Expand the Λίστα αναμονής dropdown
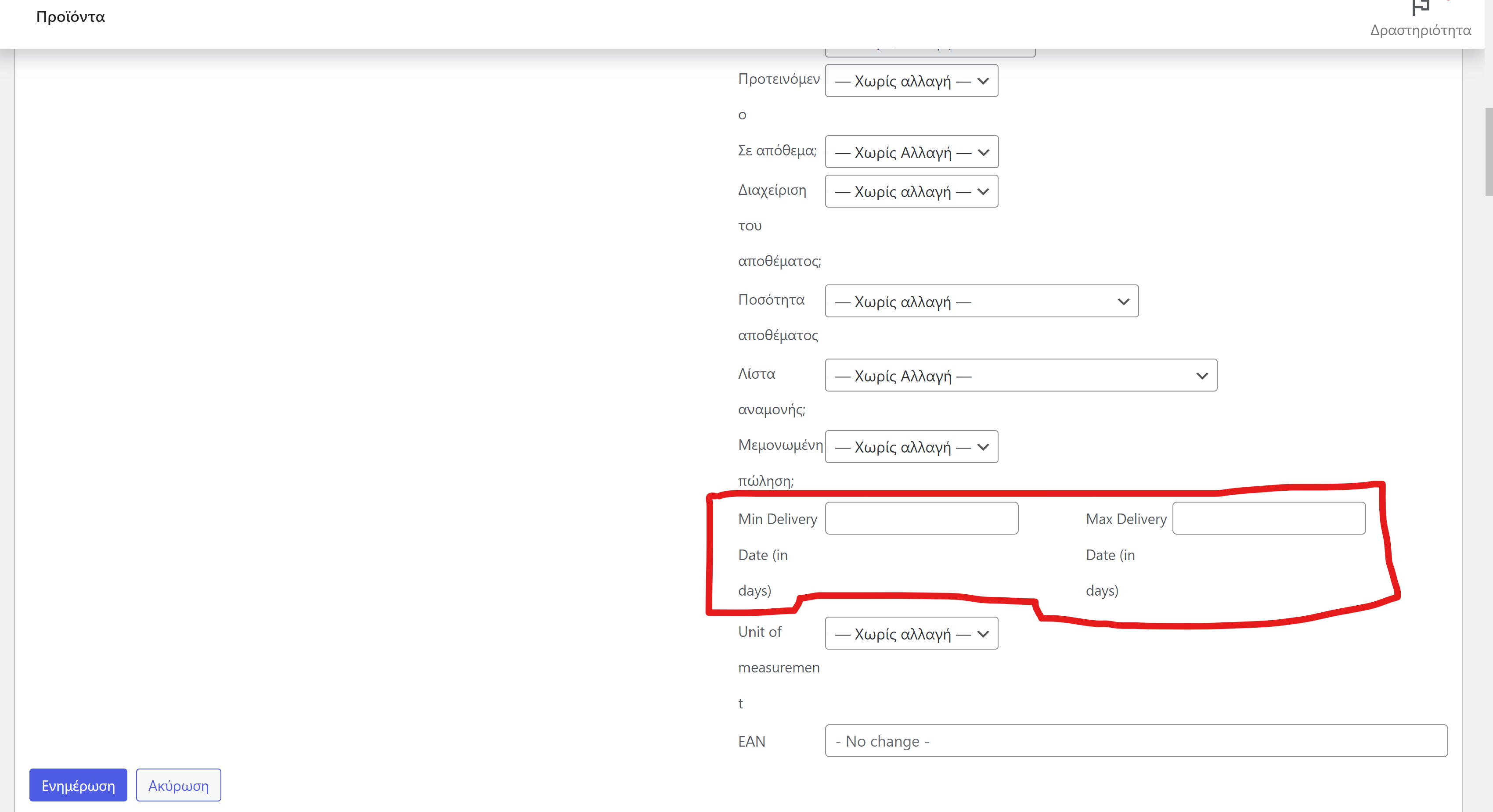The width and height of the screenshot is (1493, 812). click(1020, 376)
